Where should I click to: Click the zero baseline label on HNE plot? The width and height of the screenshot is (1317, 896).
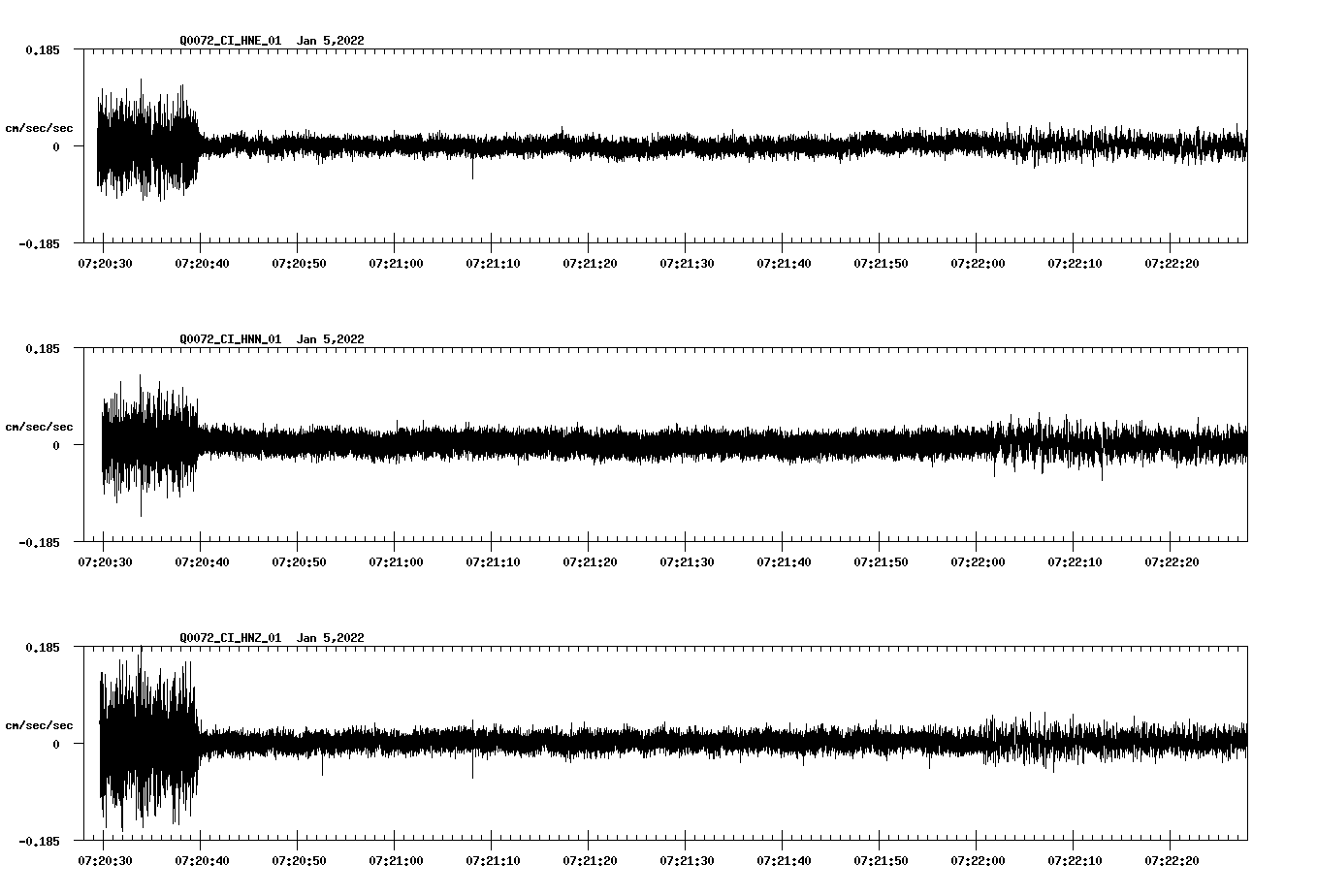[x=56, y=146]
